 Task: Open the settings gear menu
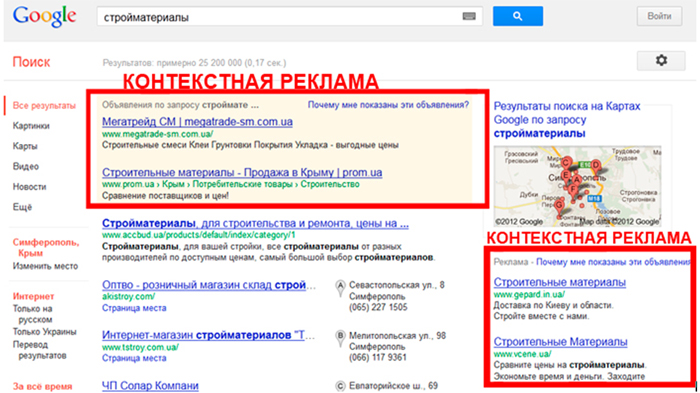[661, 60]
